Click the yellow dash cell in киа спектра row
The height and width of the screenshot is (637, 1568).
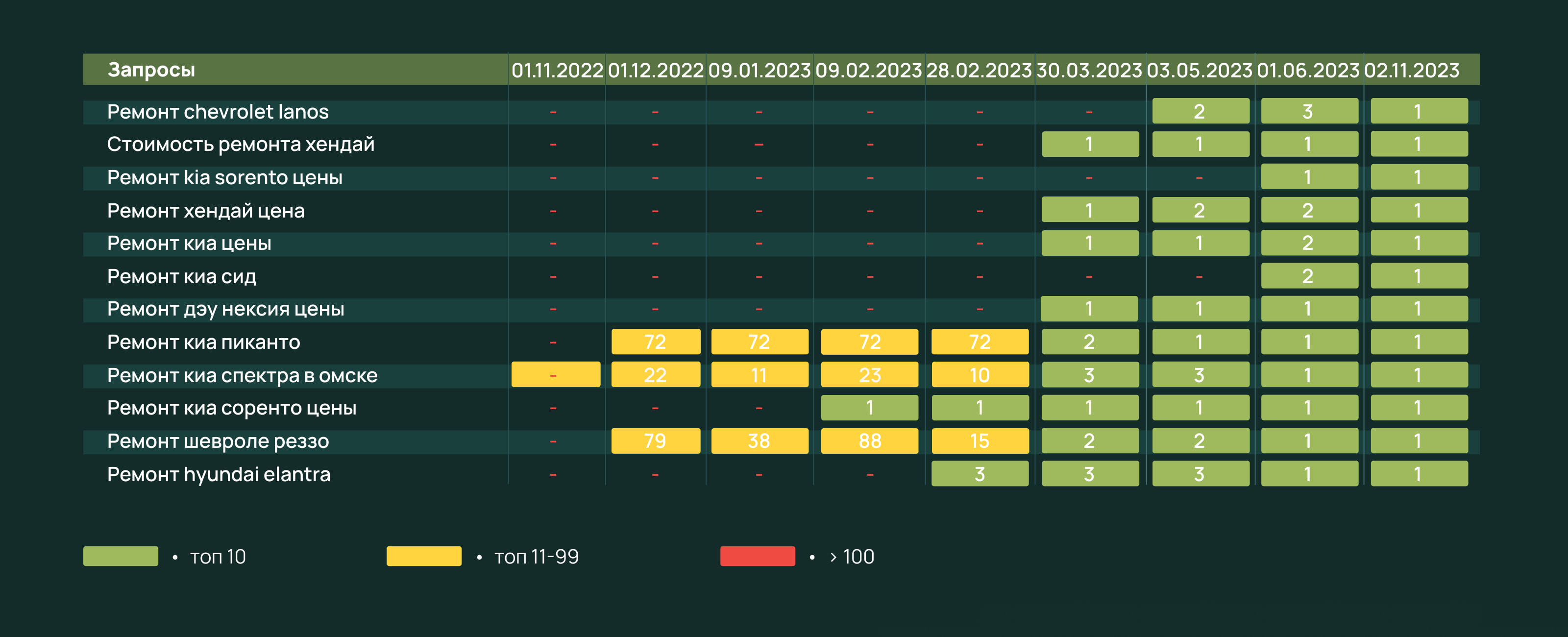[x=556, y=374]
